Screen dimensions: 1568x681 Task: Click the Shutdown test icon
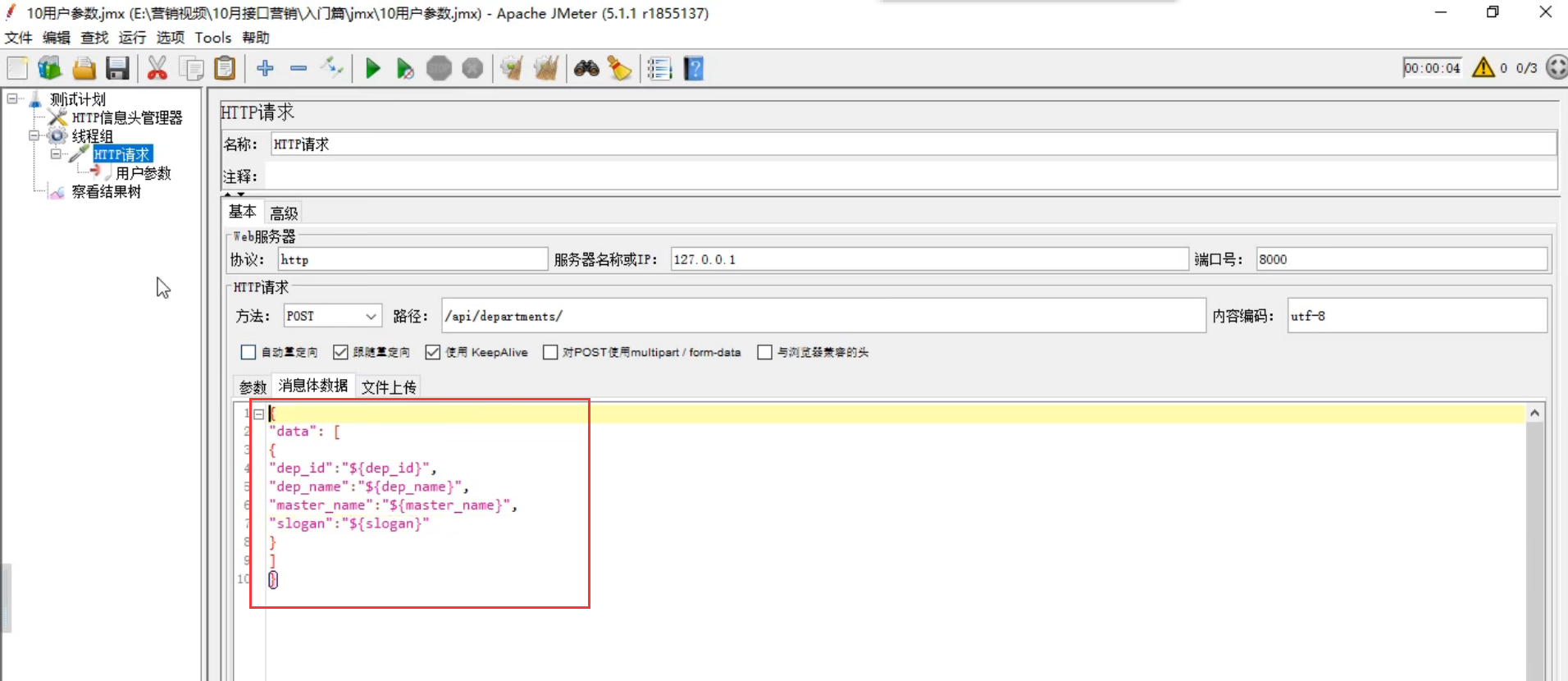click(472, 68)
